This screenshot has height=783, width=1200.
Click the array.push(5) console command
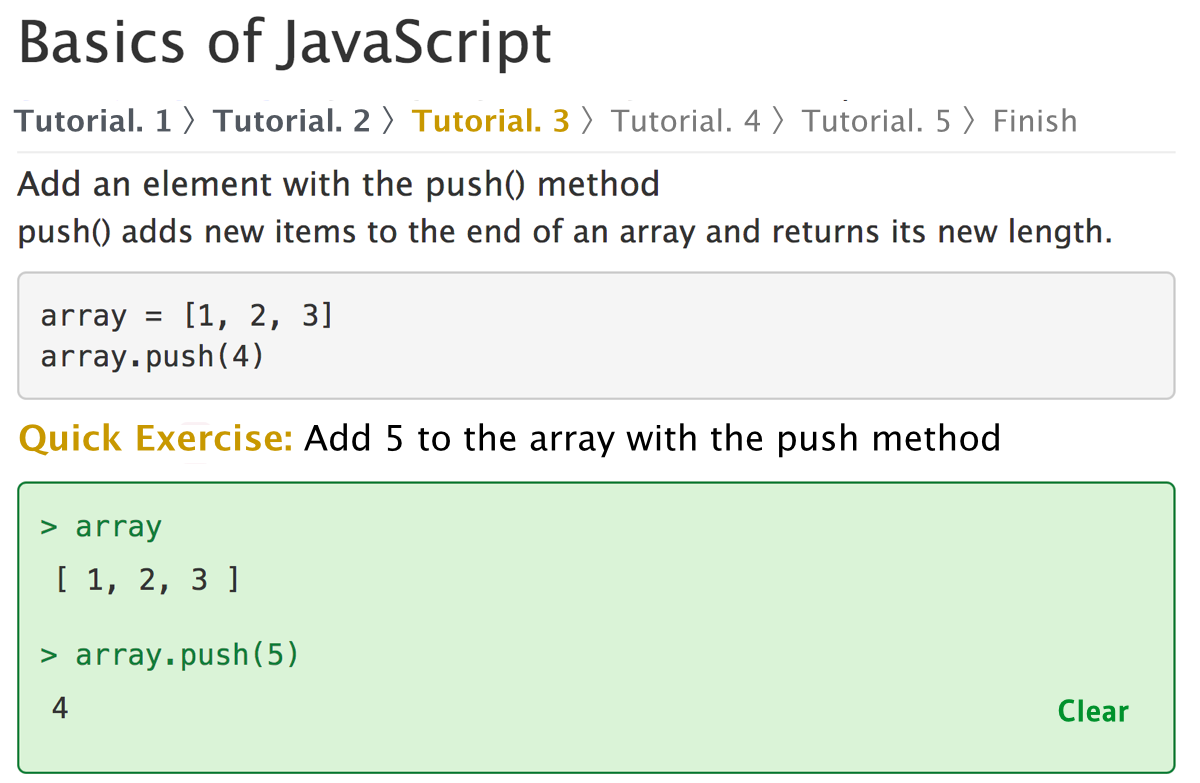tap(187, 656)
